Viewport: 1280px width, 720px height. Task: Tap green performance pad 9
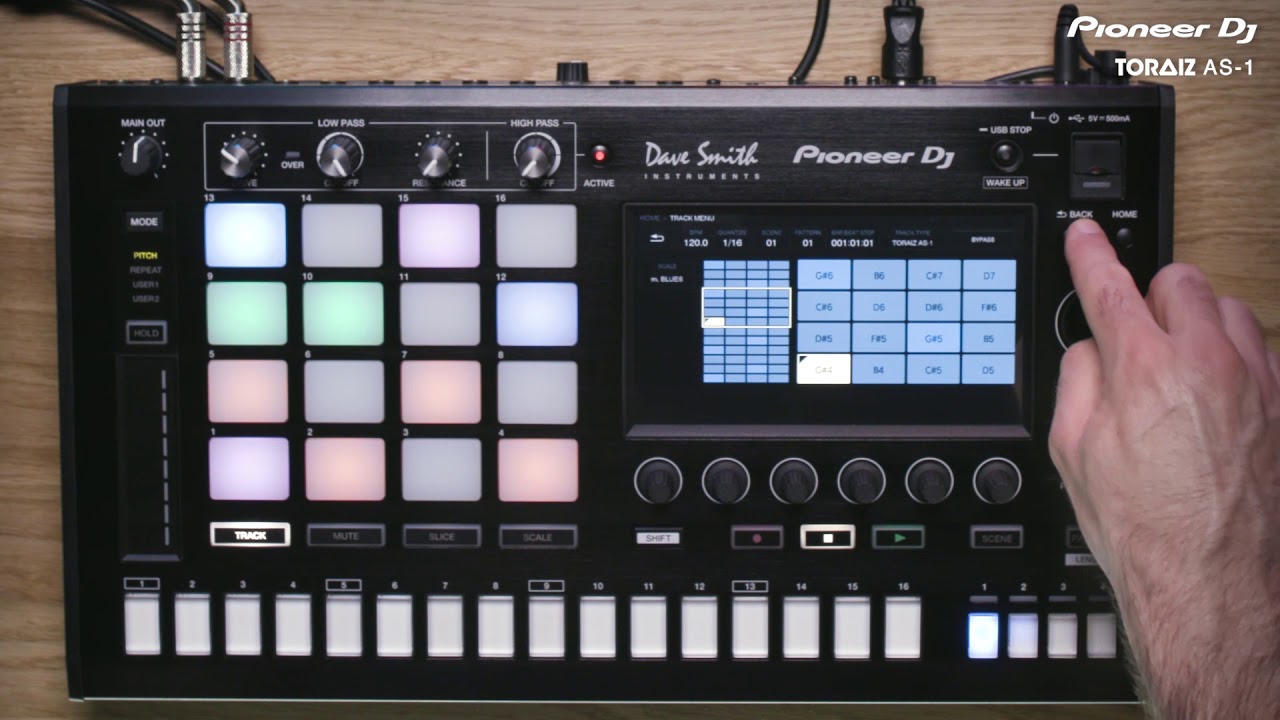tap(247, 313)
